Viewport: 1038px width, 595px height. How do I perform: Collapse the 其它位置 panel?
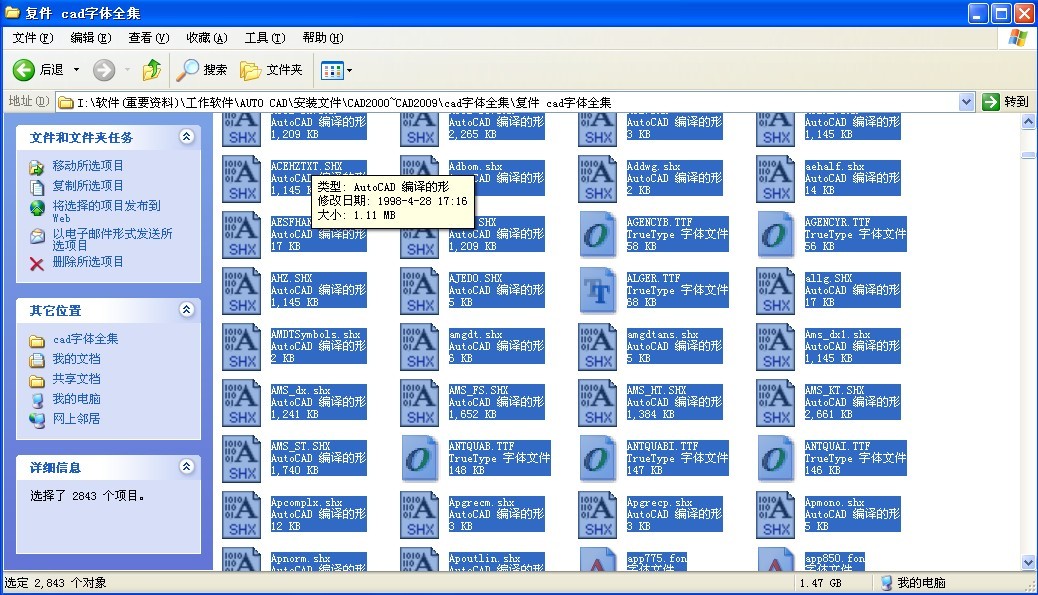click(x=187, y=310)
